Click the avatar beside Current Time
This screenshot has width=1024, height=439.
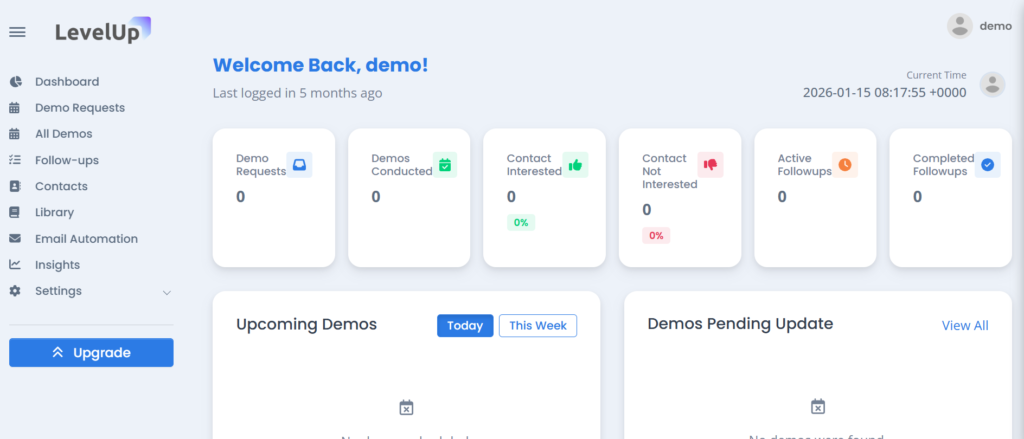(992, 84)
